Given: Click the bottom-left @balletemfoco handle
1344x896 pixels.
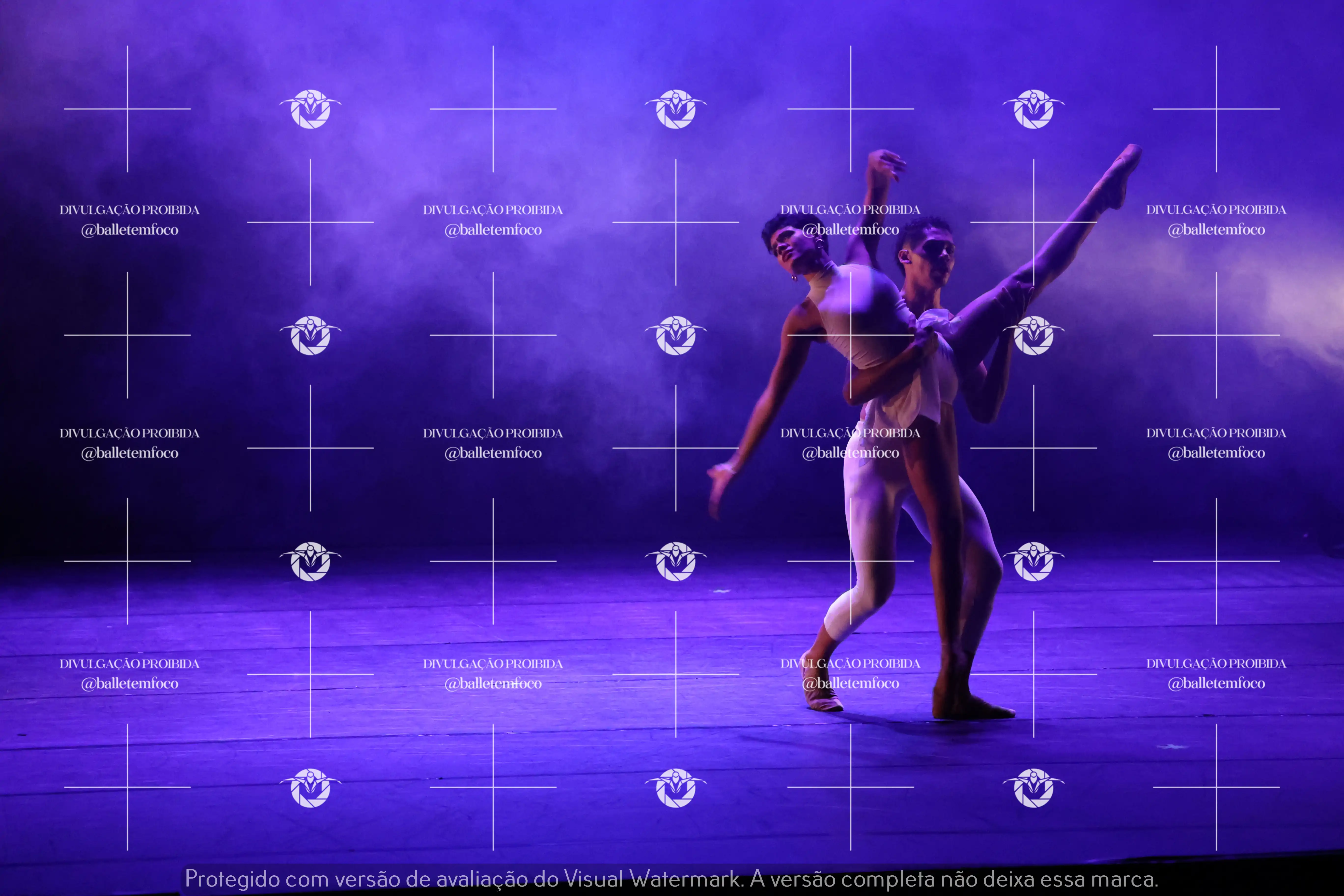Looking at the screenshot, I should click(130, 684).
